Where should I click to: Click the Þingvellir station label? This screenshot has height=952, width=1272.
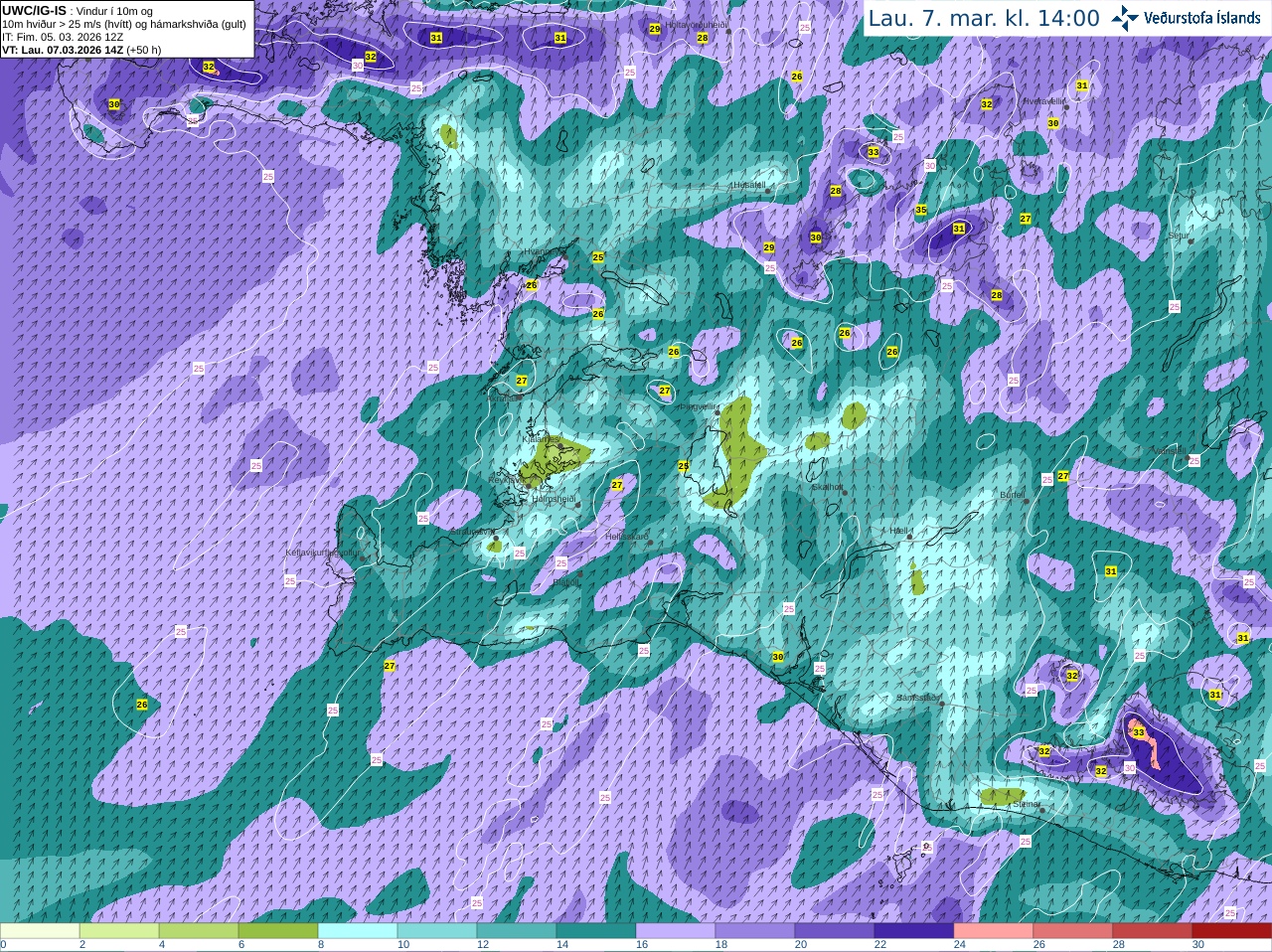click(699, 406)
